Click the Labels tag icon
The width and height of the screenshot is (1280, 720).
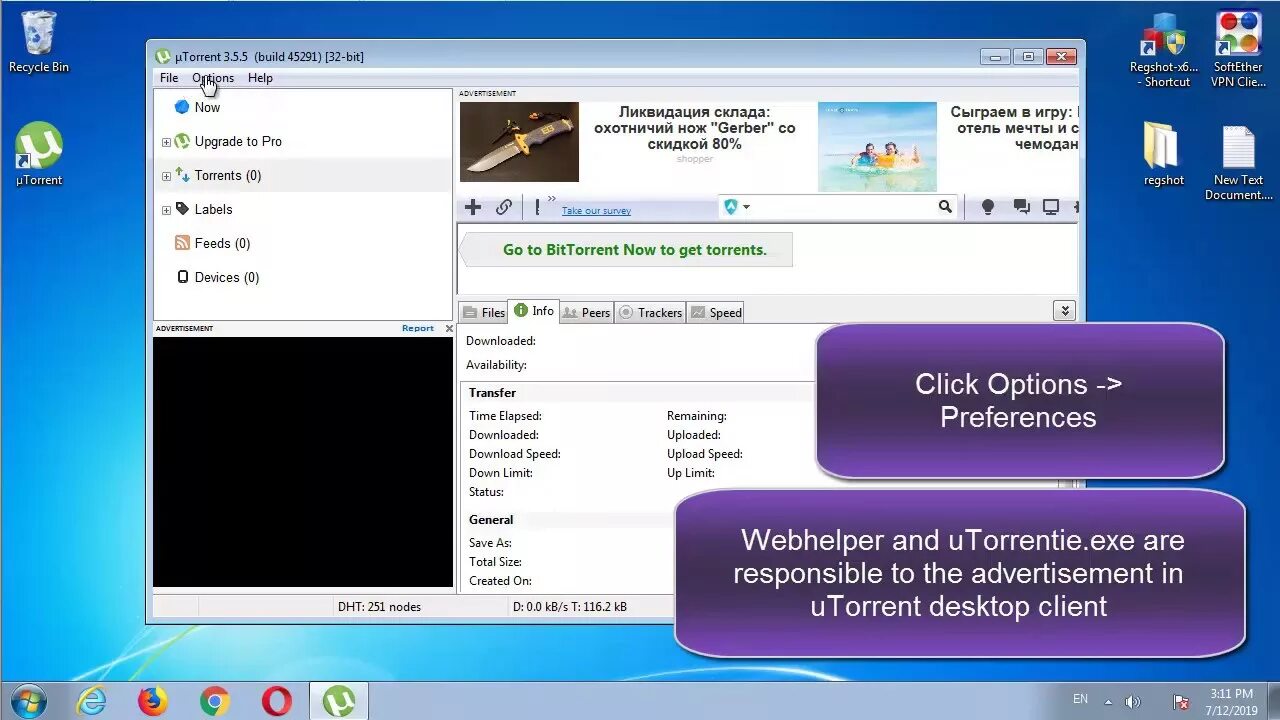pyautogui.click(x=182, y=209)
